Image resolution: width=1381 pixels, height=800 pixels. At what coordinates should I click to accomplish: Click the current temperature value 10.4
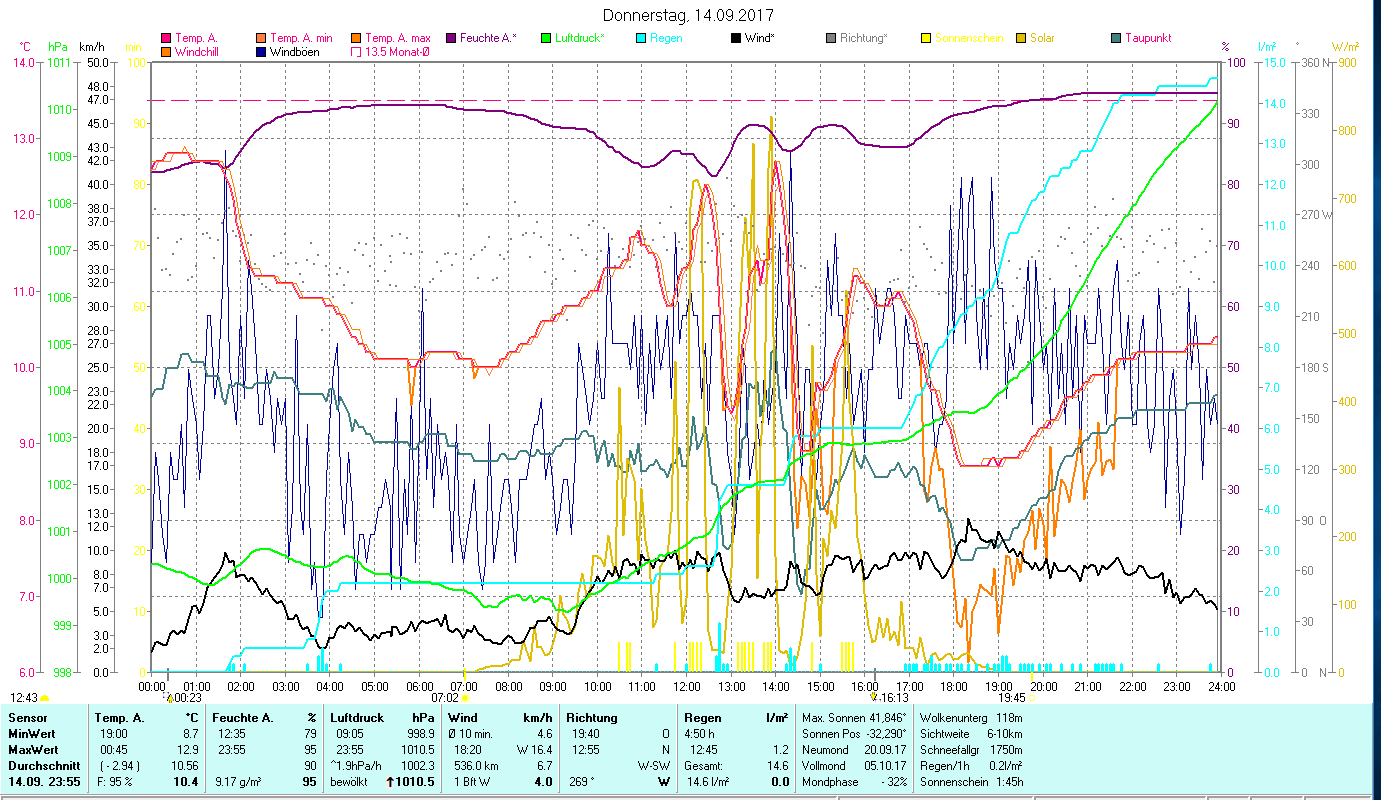click(x=185, y=782)
